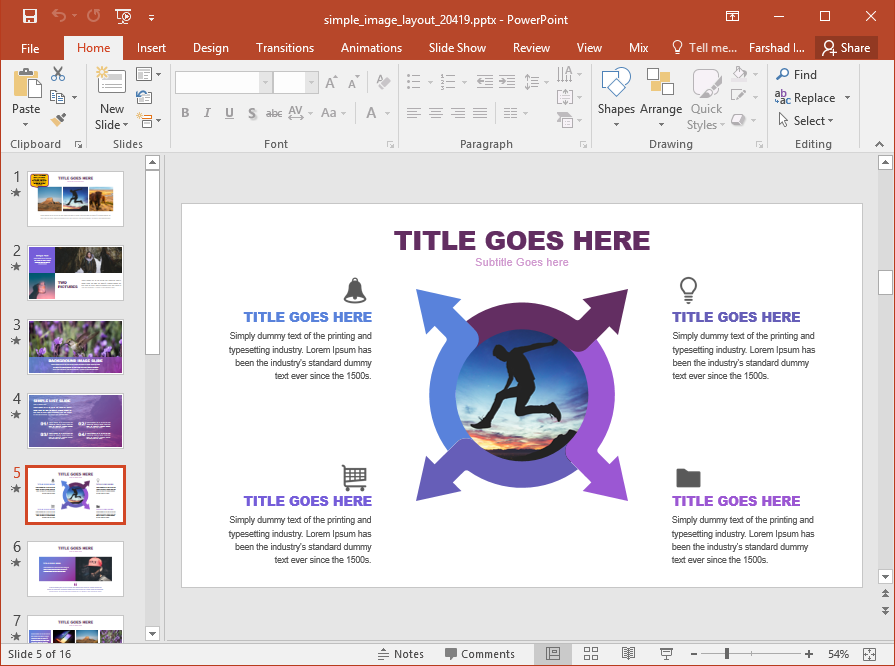The width and height of the screenshot is (895, 666).
Task: Toggle Notes pane in status bar
Action: pos(400,654)
